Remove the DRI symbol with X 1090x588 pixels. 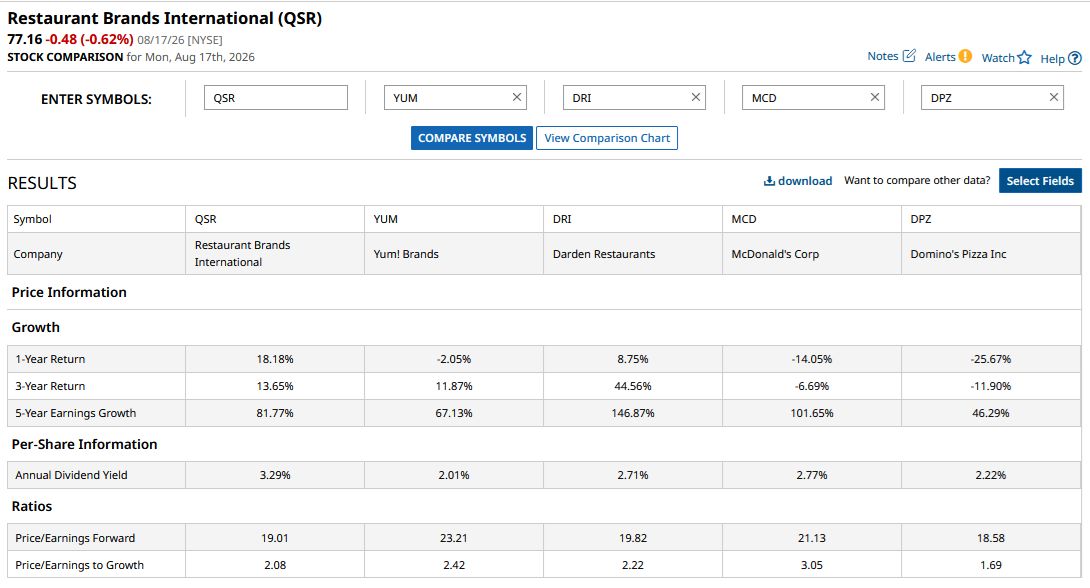[x=696, y=97]
